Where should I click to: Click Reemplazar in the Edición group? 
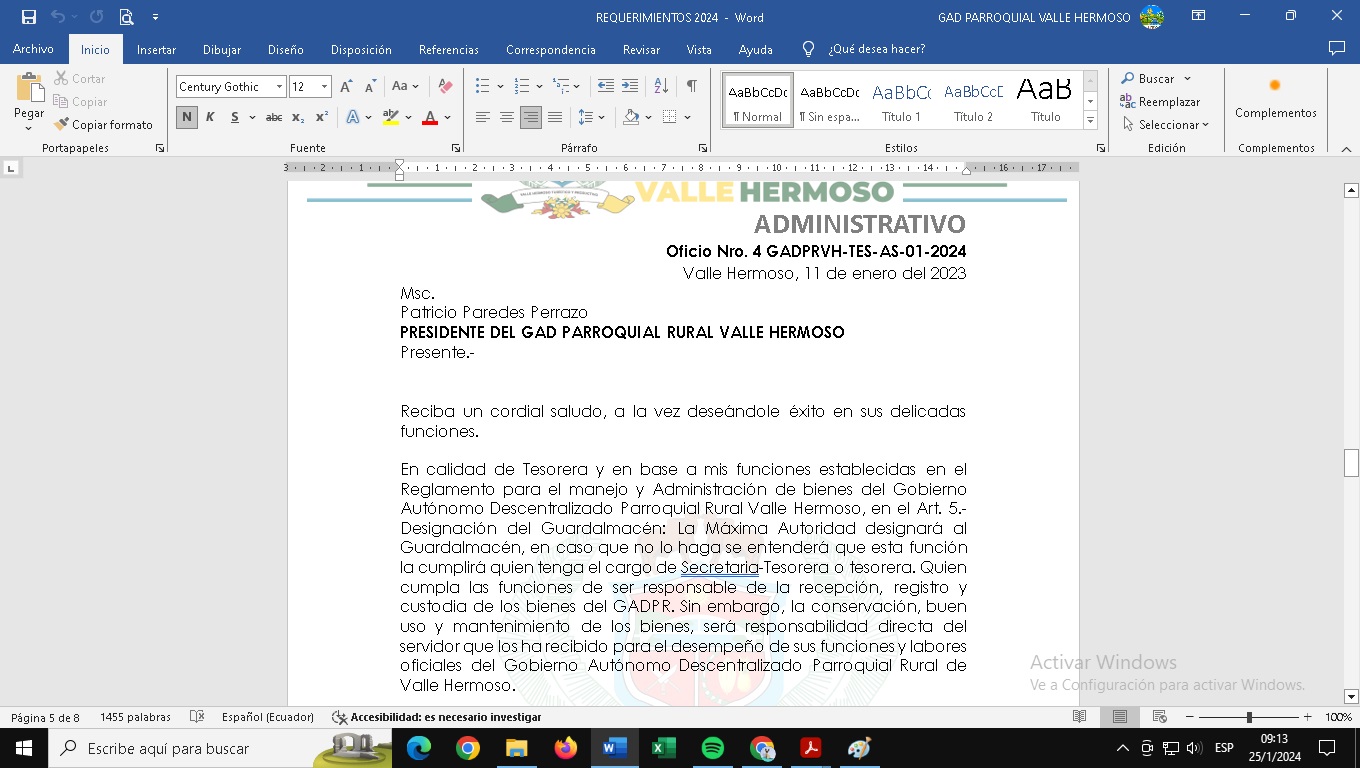click(x=1160, y=102)
